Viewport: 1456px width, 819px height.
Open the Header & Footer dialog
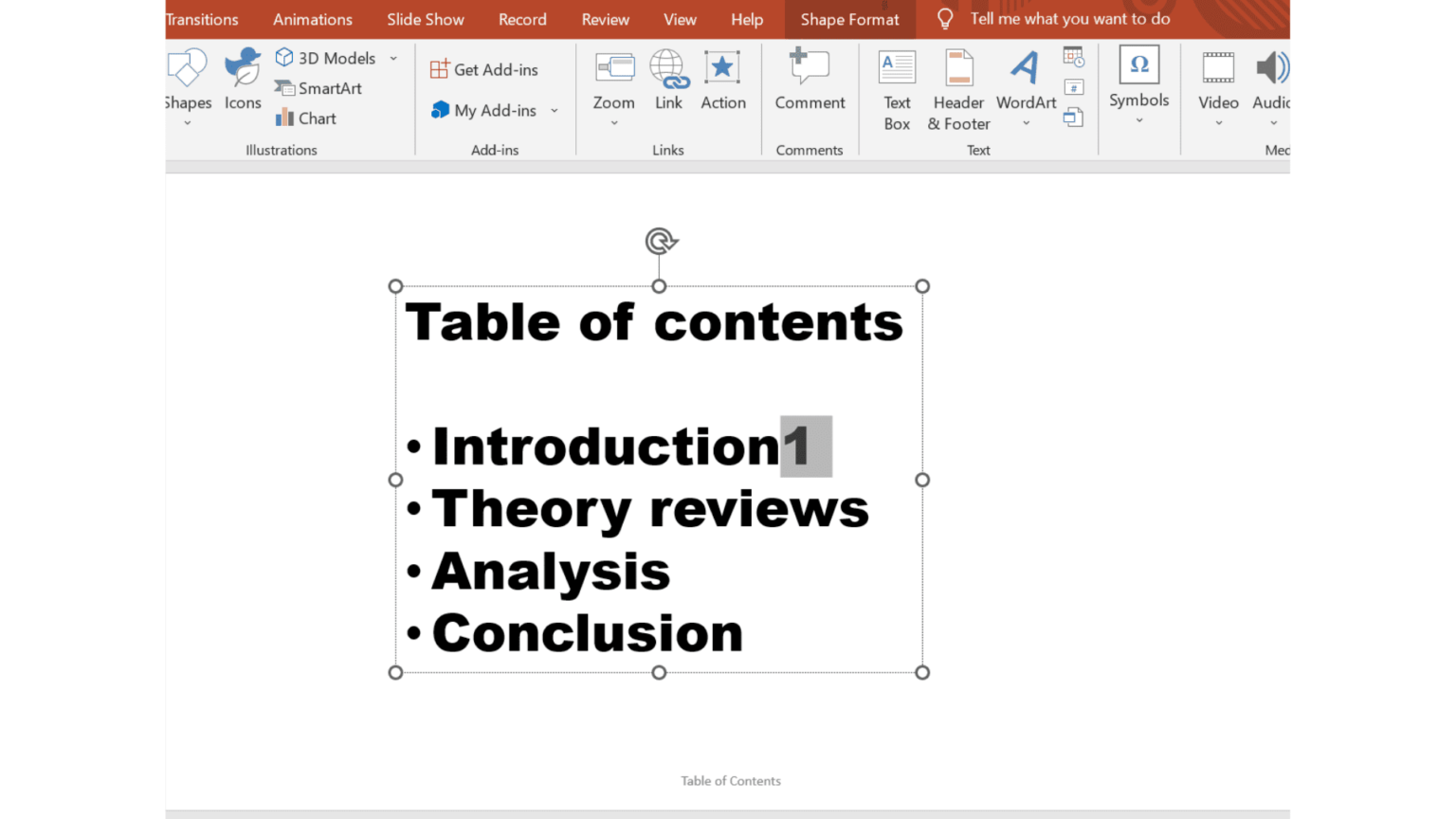958,91
